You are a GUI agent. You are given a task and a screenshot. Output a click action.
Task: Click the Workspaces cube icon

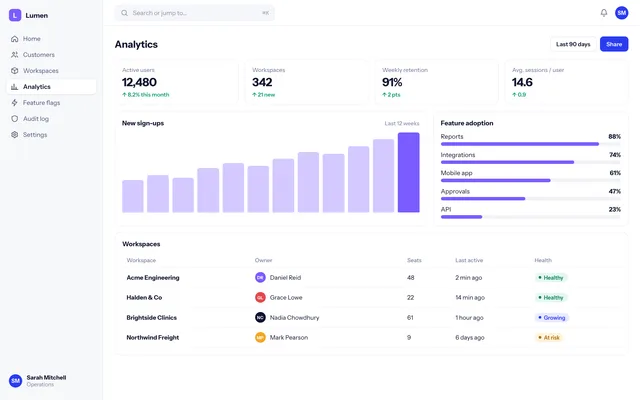pyautogui.click(x=15, y=71)
